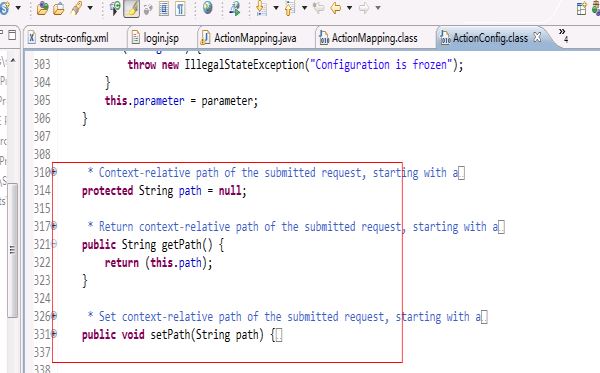Close the ActionConfig.class tab
600x373 pixels.
[x=537, y=37]
